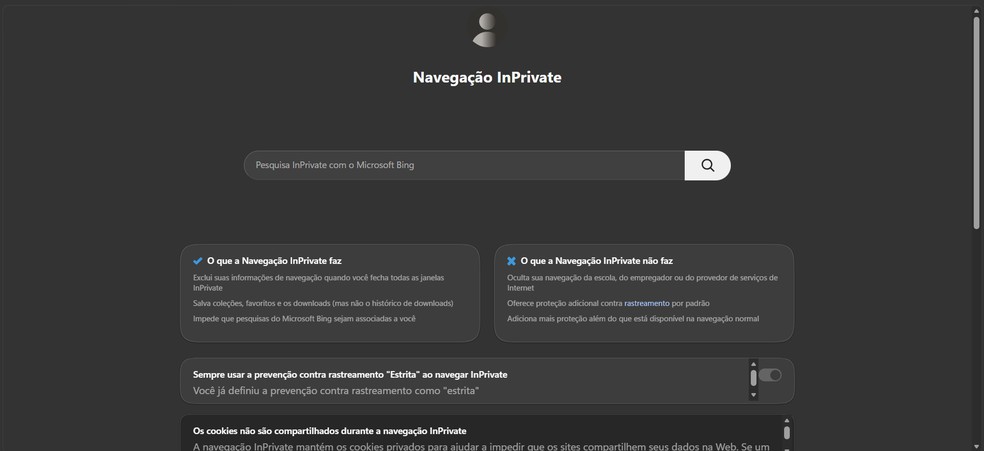The height and width of the screenshot is (451, 984).
Task: Click scroll up arrow in cookies card
Action: tap(786, 421)
